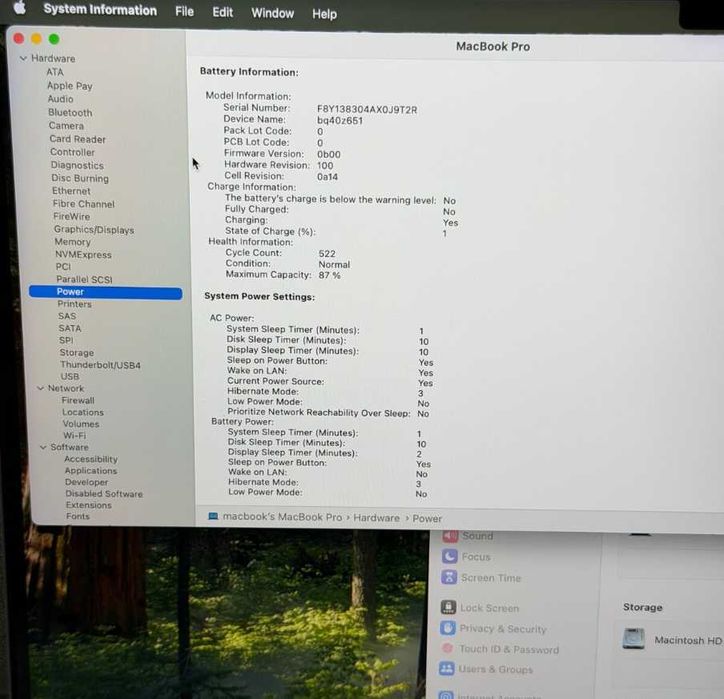Image resolution: width=724 pixels, height=699 pixels.
Task: Select FireWire in the sidebar
Action: point(72,216)
